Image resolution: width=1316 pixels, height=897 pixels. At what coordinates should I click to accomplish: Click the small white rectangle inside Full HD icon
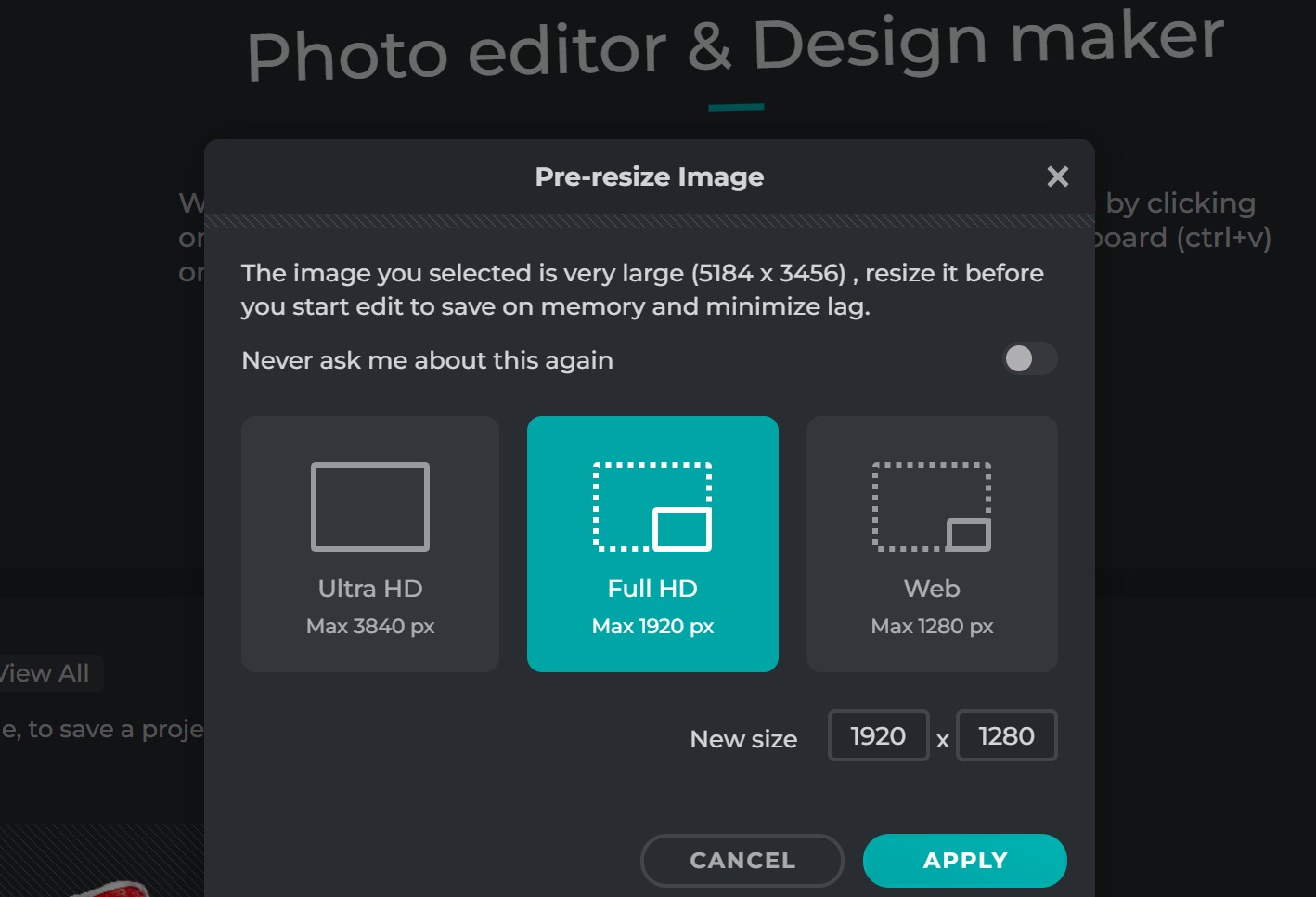tap(683, 530)
